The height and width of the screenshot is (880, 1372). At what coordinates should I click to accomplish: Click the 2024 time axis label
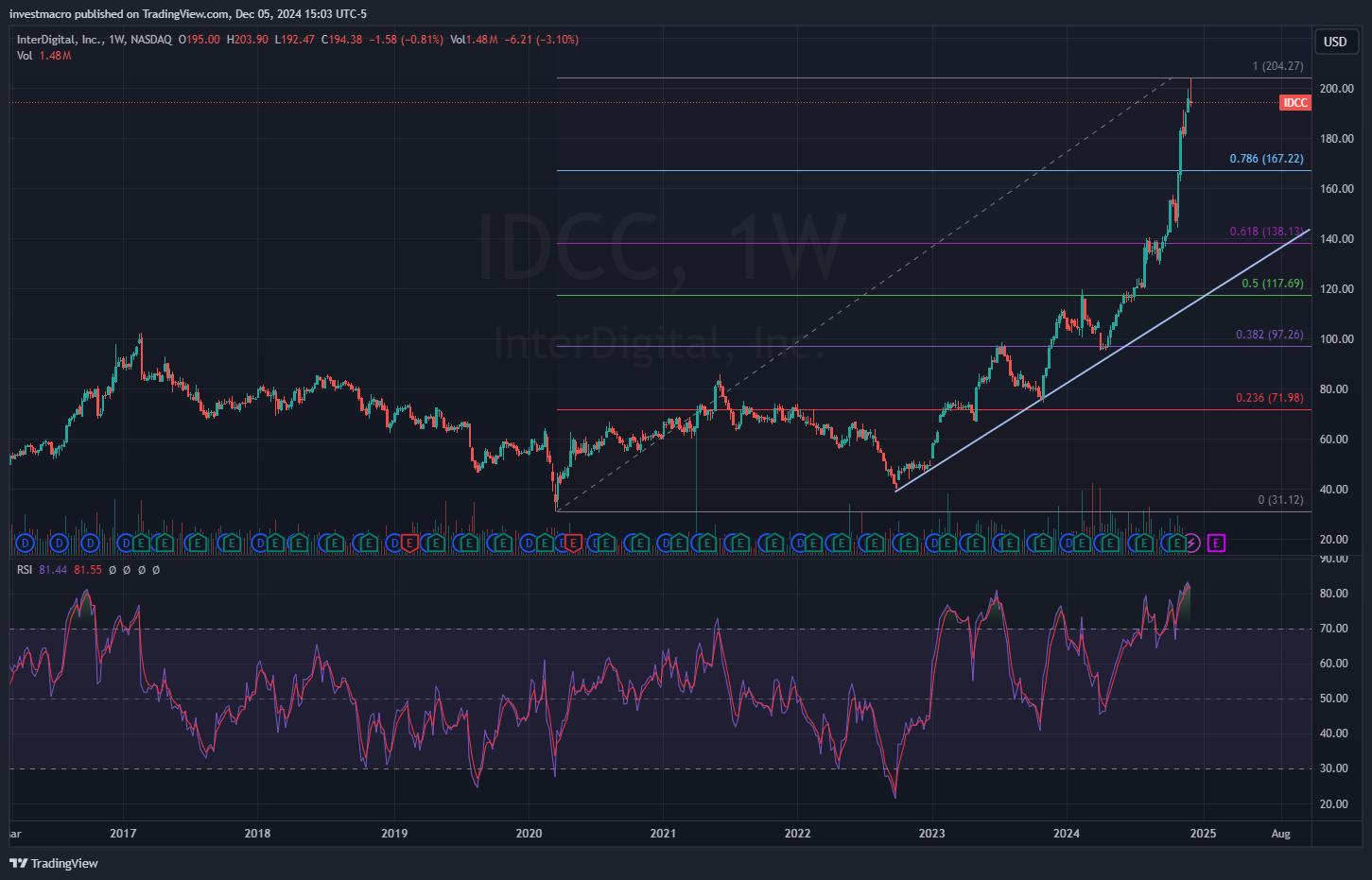coord(1067,834)
